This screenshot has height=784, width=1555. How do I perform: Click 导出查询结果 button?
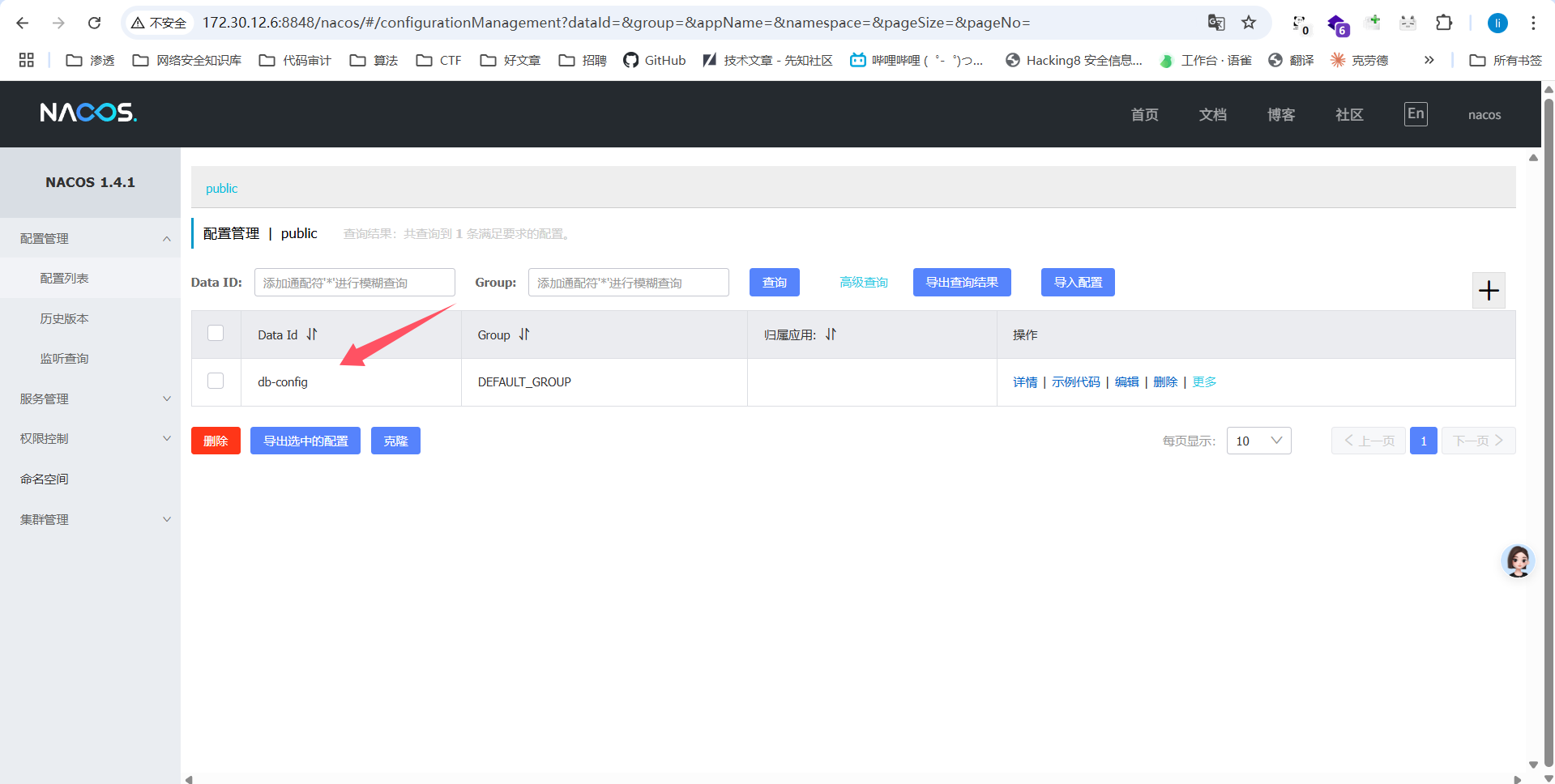tap(962, 282)
